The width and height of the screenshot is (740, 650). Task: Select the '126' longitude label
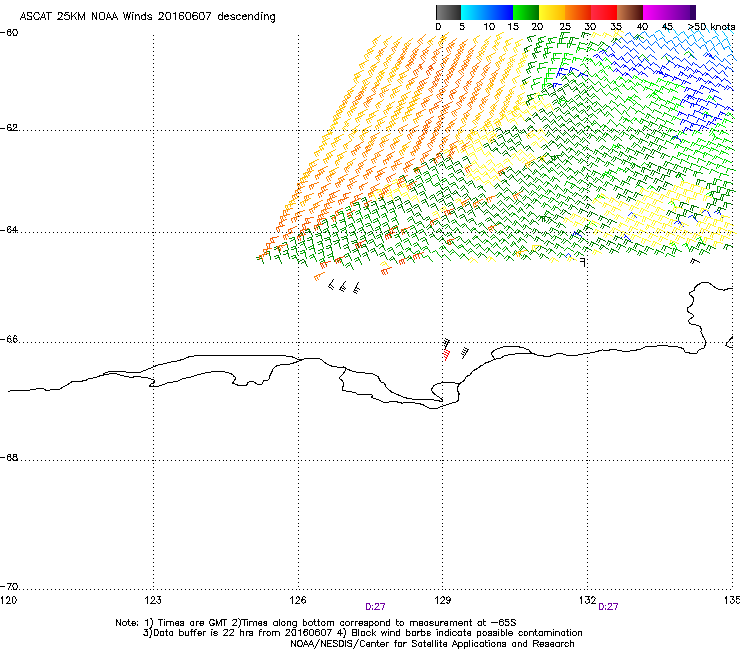(x=298, y=600)
